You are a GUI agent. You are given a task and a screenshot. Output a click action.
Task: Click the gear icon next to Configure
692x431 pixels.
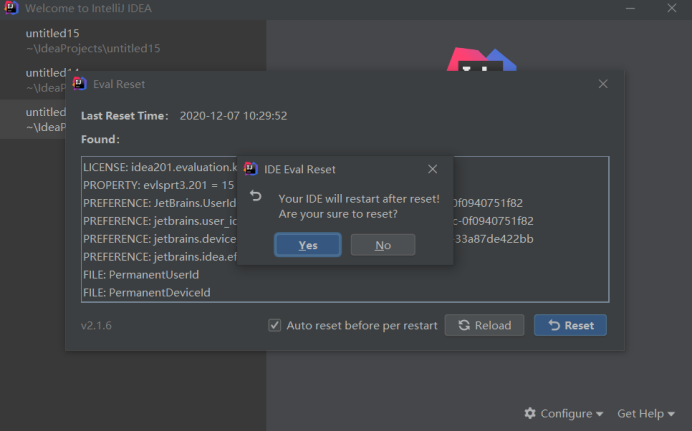point(530,413)
